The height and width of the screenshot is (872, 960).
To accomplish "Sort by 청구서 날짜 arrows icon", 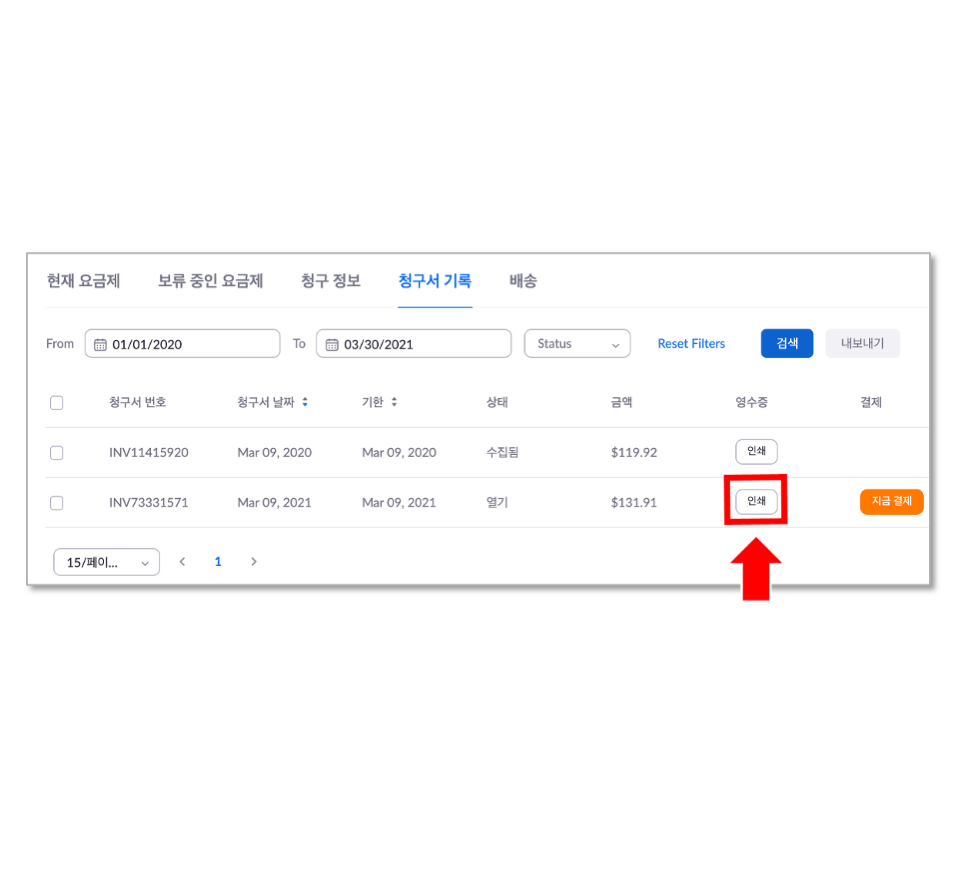I will click(305, 402).
